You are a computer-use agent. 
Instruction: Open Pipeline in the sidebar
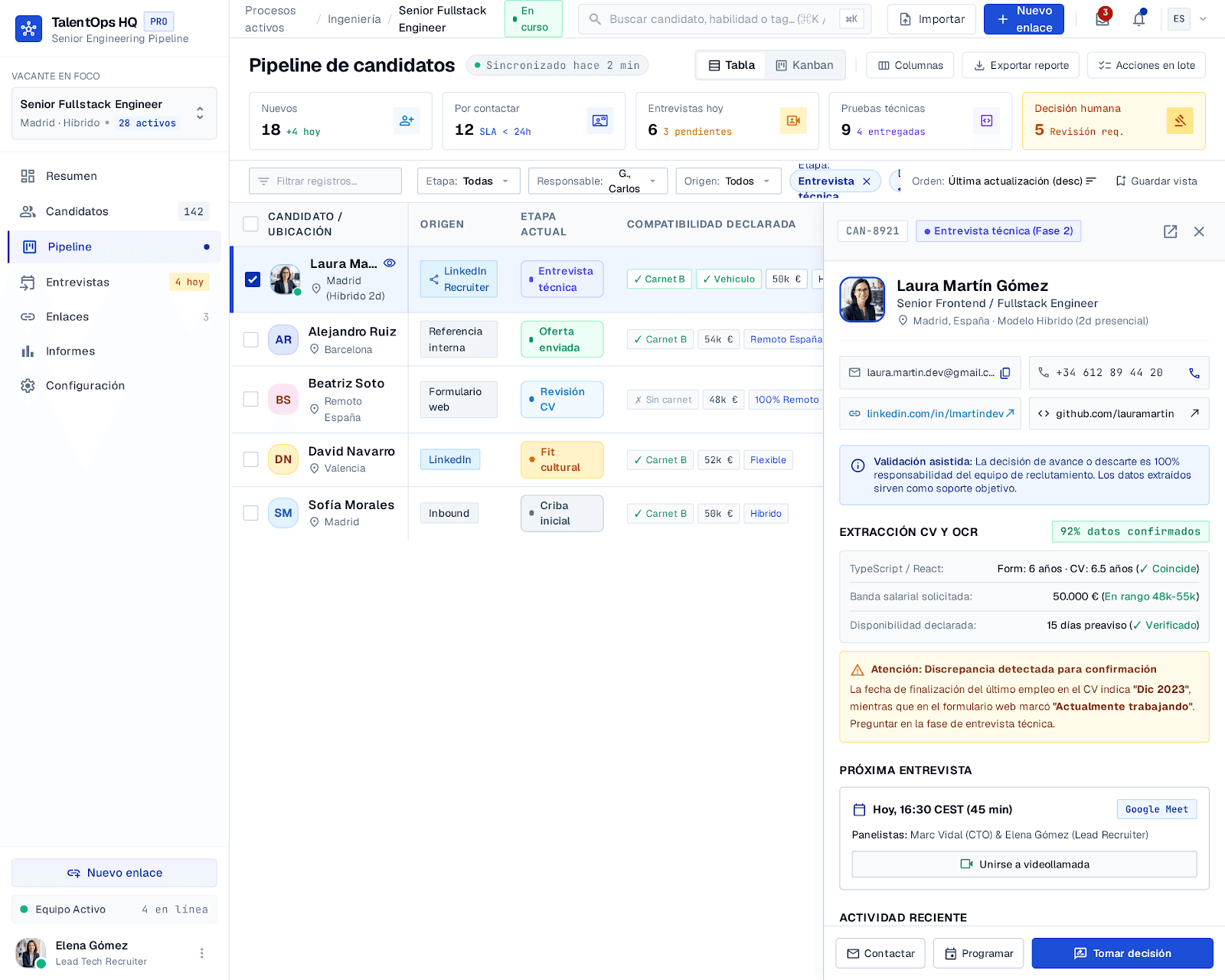coord(115,247)
